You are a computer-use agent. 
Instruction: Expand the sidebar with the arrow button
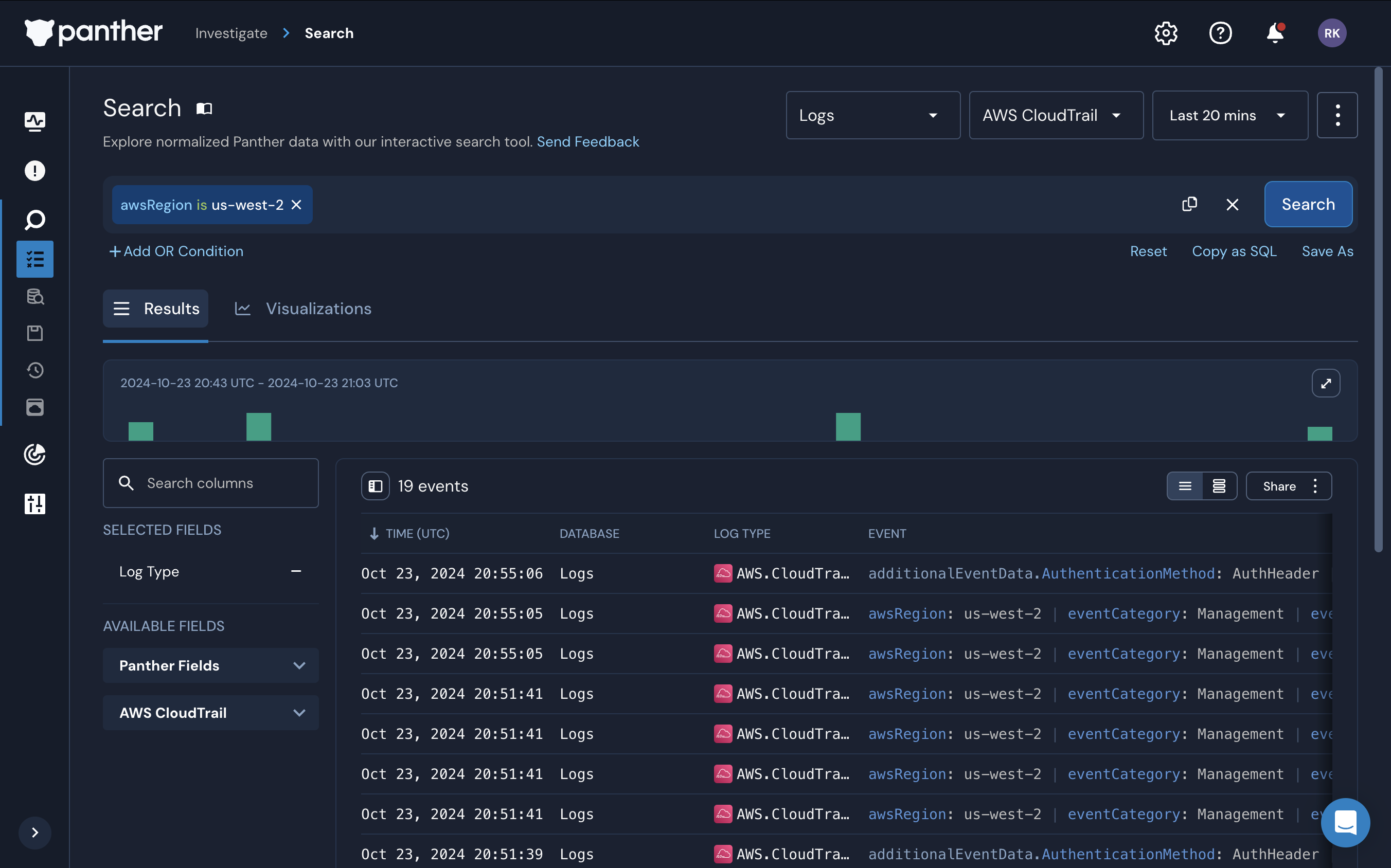coord(35,833)
